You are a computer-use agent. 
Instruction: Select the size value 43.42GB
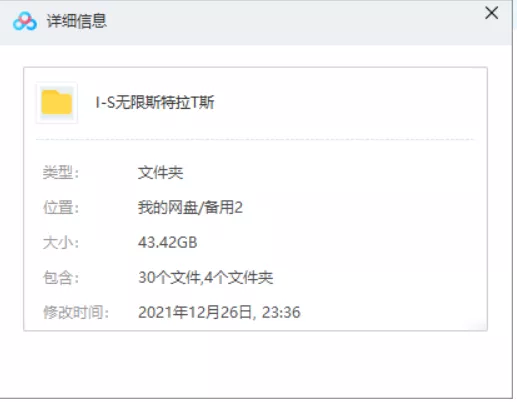point(168,243)
